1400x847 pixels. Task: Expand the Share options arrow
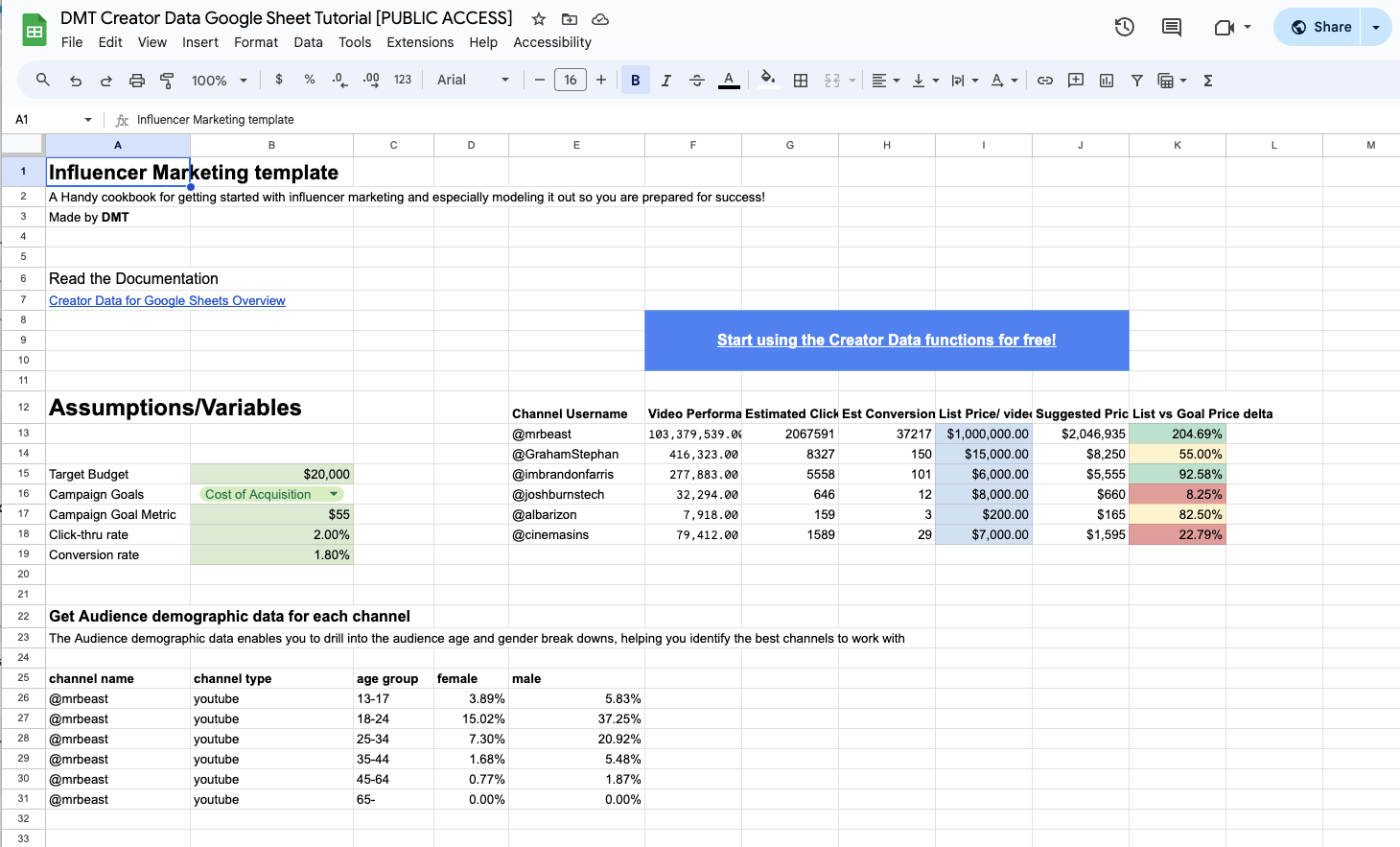(1376, 27)
